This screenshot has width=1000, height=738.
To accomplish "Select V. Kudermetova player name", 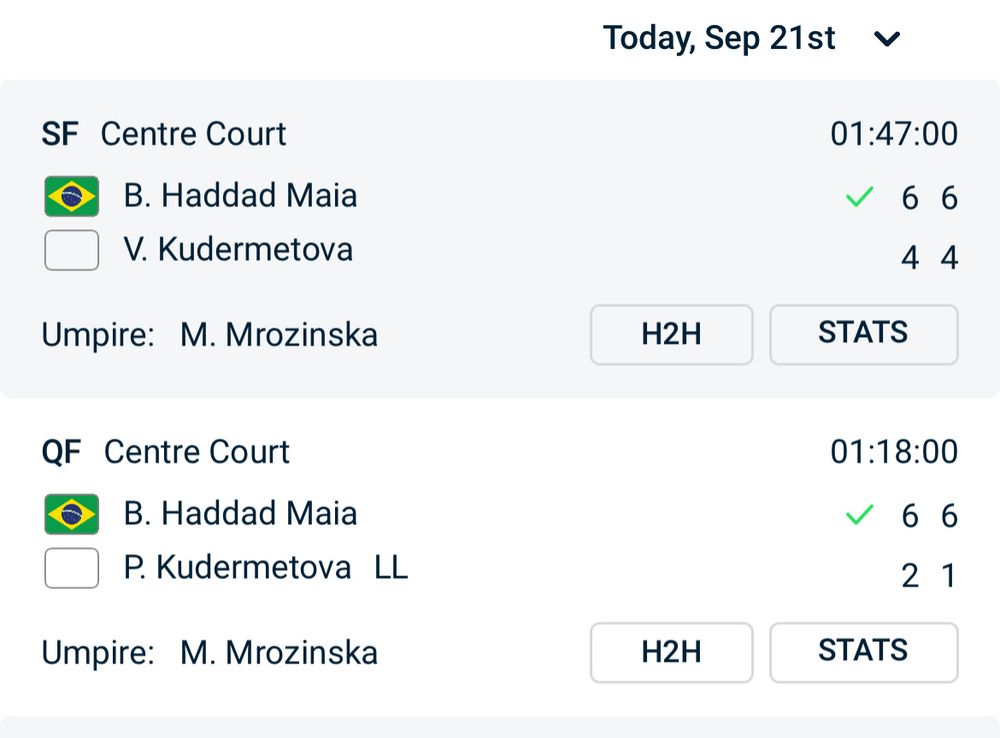I will pos(238,249).
